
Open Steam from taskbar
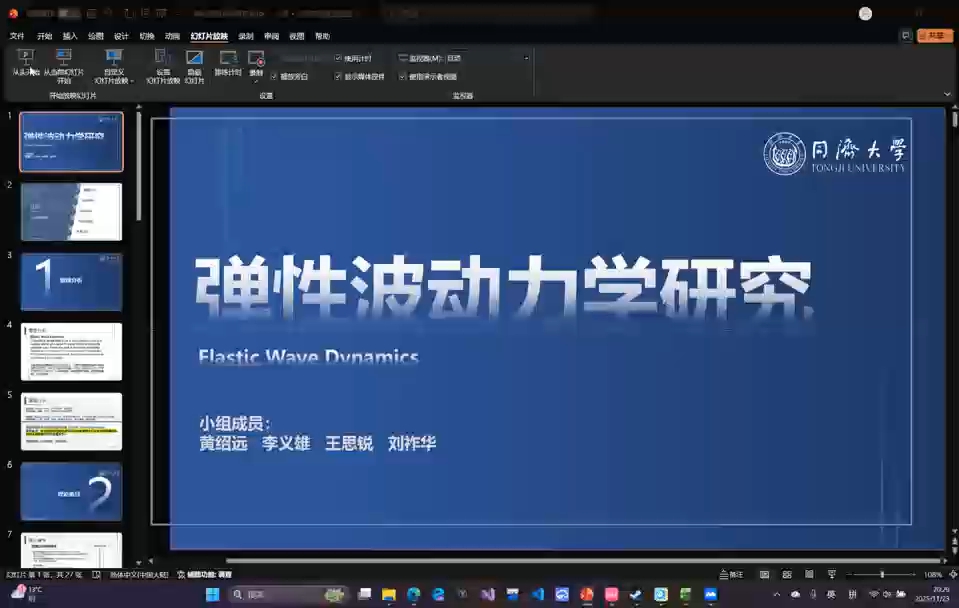[636, 595]
